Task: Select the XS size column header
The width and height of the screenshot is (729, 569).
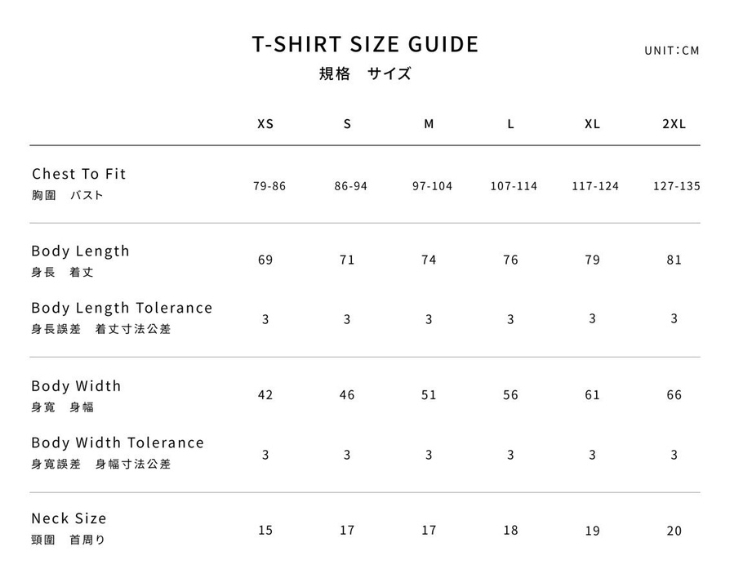Action: click(265, 124)
